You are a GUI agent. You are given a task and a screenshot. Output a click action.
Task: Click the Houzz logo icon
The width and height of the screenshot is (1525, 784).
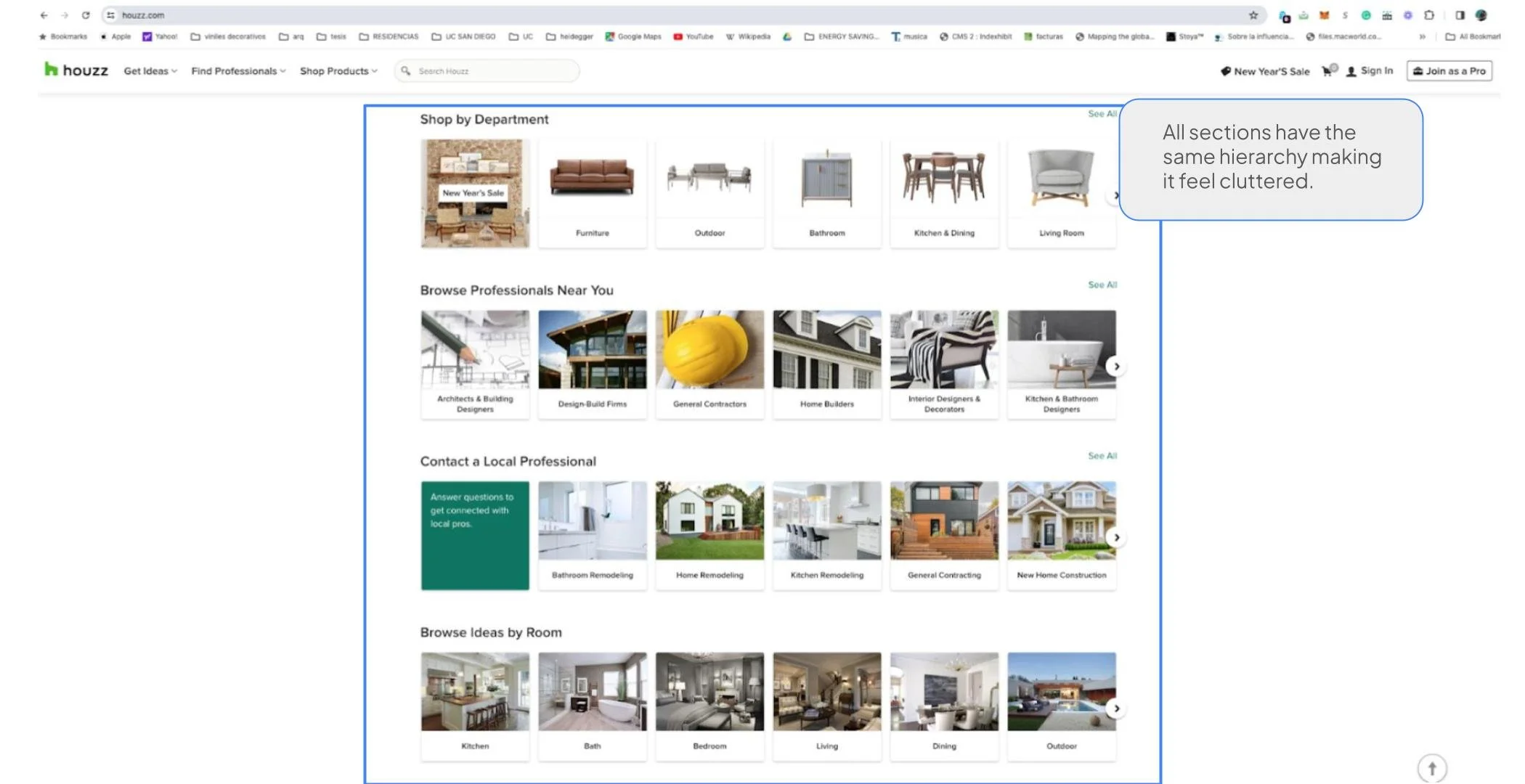[x=51, y=70]
